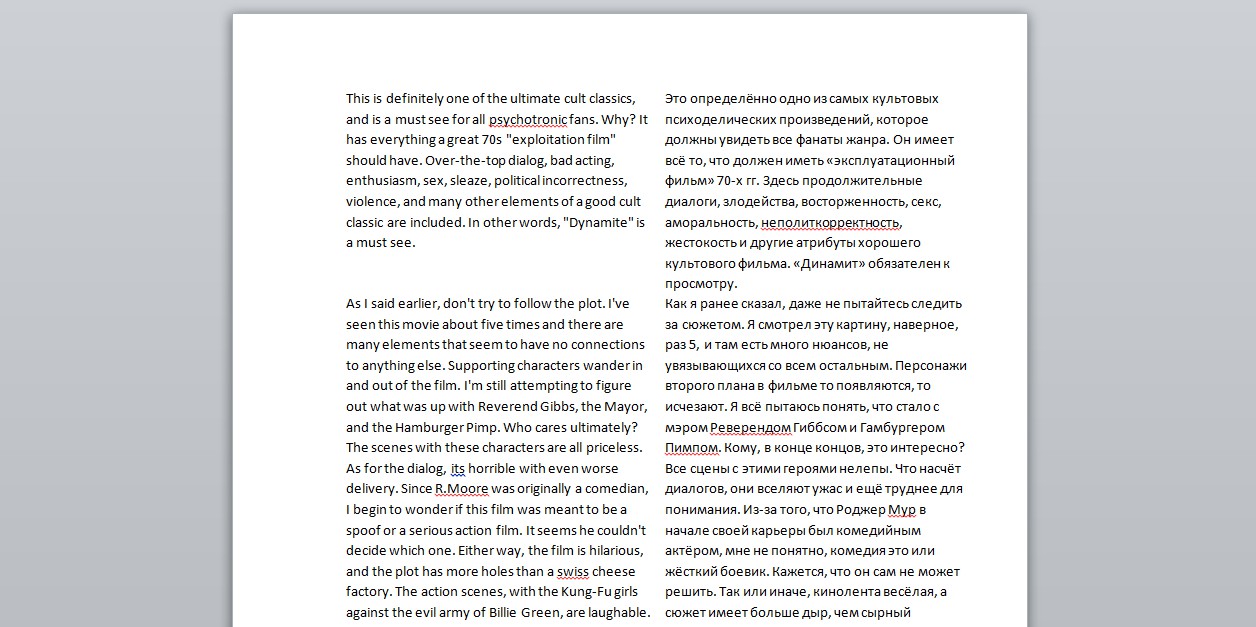1256x627 pixels.
Task: Click the underlined word "swiss"
Action: pyautogui.click(x=573, y=571)
